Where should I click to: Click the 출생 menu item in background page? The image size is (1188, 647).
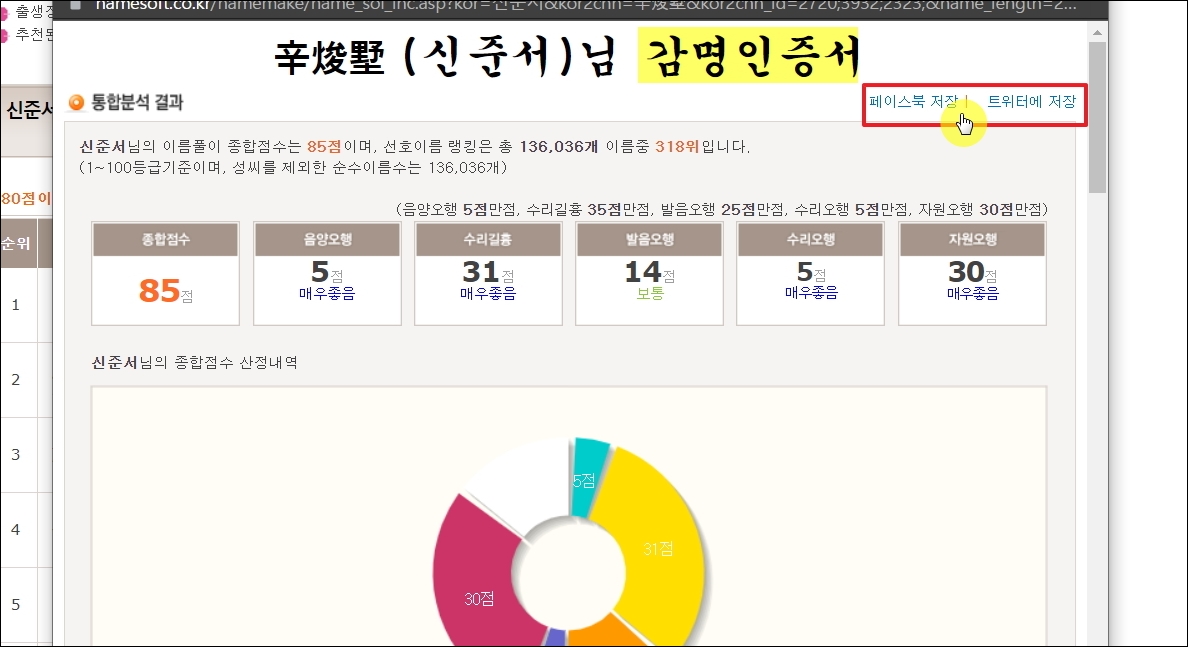(x=33, y=11)
